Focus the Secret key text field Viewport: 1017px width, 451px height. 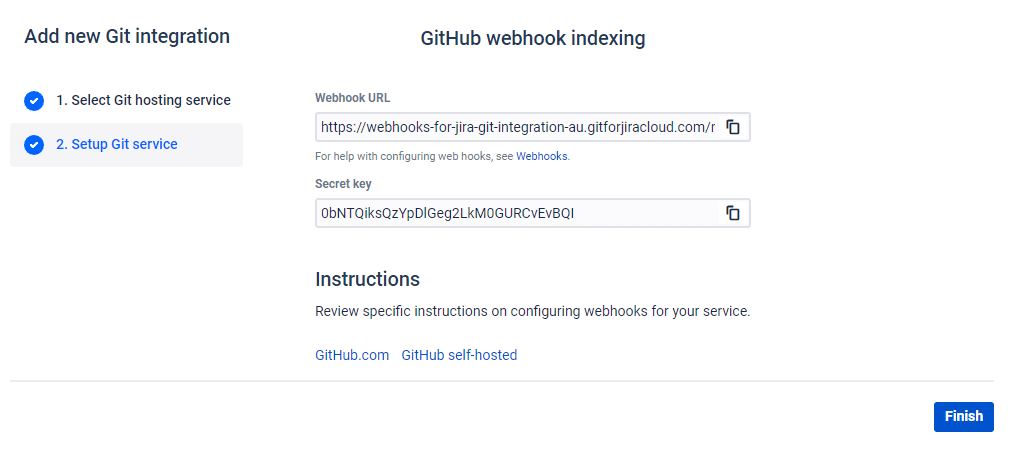(x=517, y=213)
